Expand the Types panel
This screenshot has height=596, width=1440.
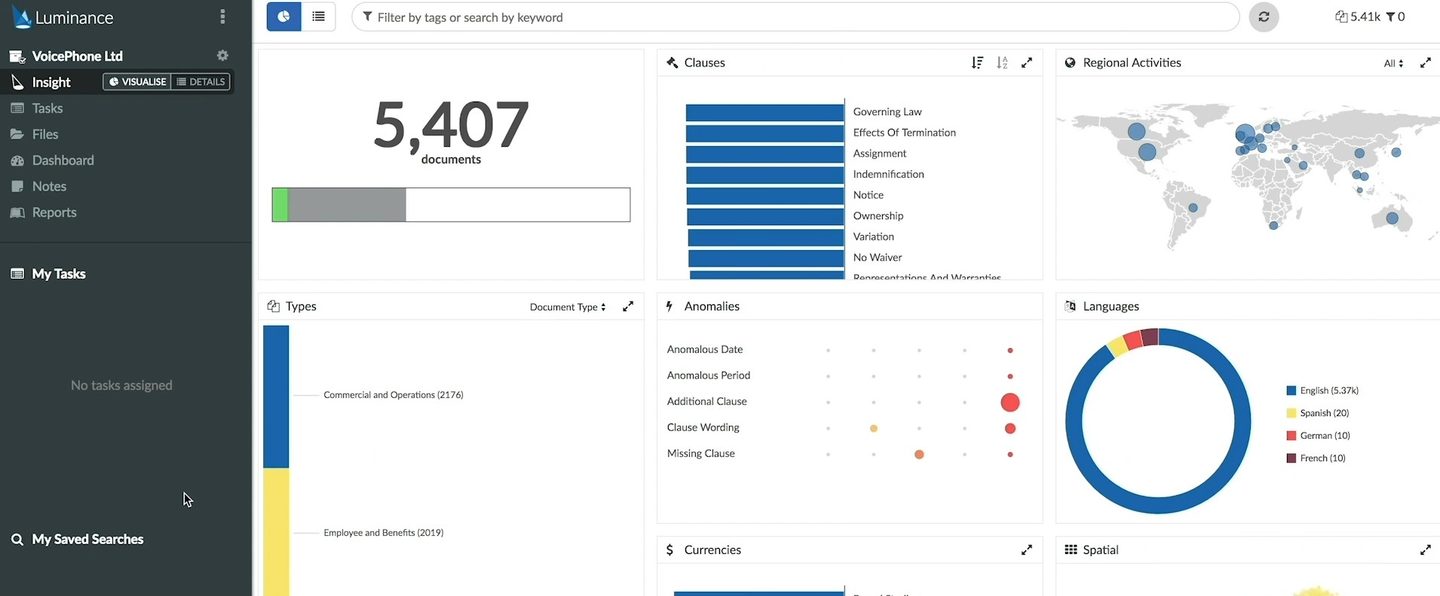[628, 306]
